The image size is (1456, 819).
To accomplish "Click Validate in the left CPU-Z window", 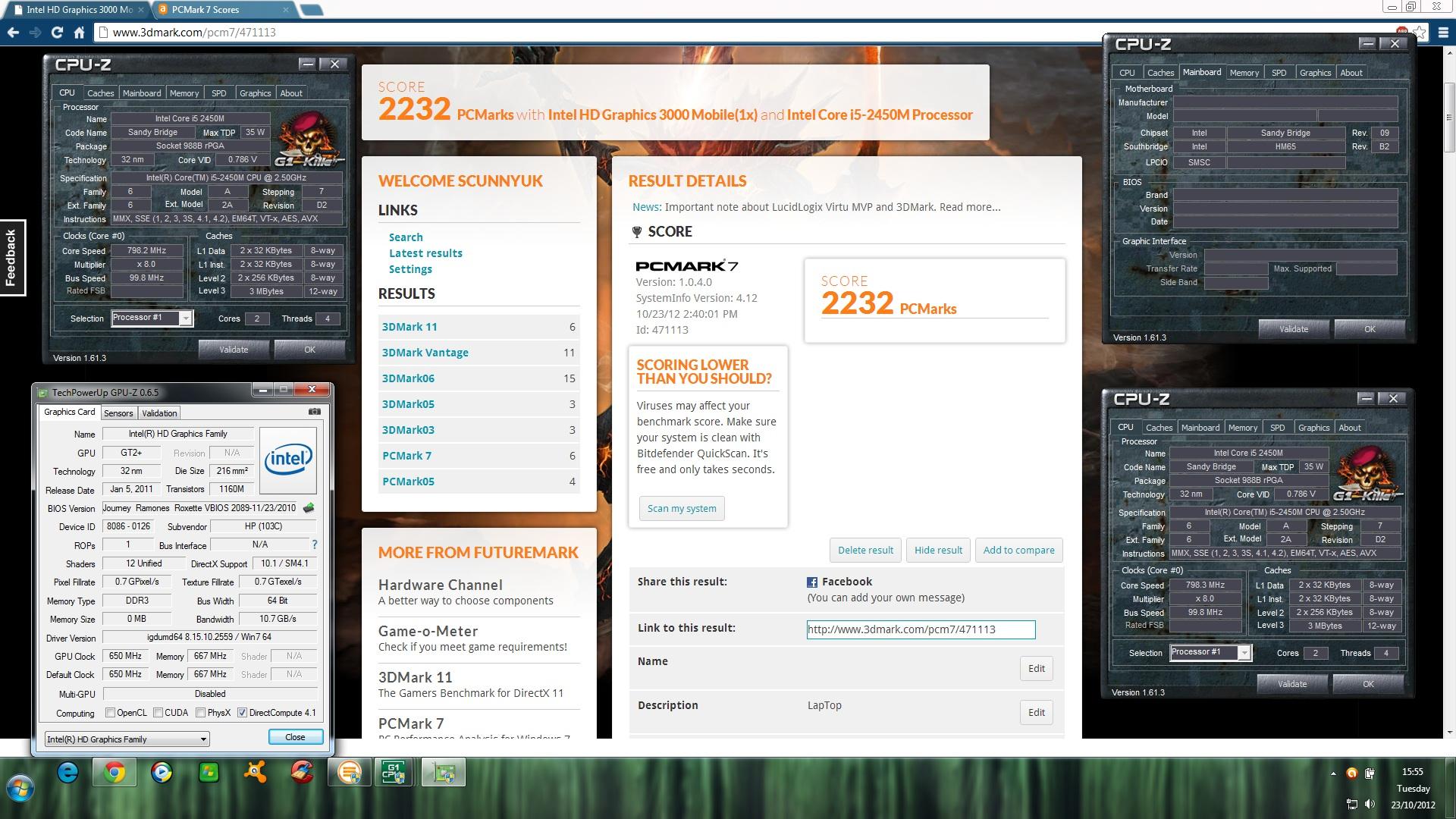I will [x=234, y=350].
